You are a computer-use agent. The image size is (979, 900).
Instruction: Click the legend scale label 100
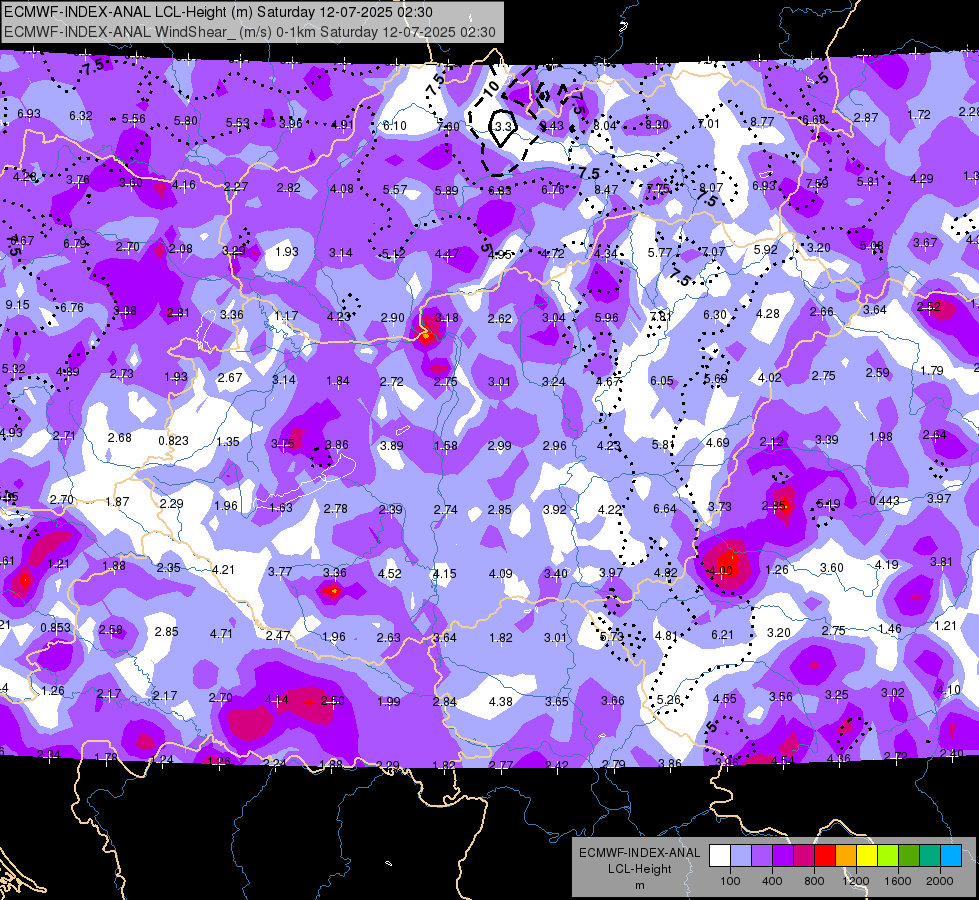tap(730, 881)
